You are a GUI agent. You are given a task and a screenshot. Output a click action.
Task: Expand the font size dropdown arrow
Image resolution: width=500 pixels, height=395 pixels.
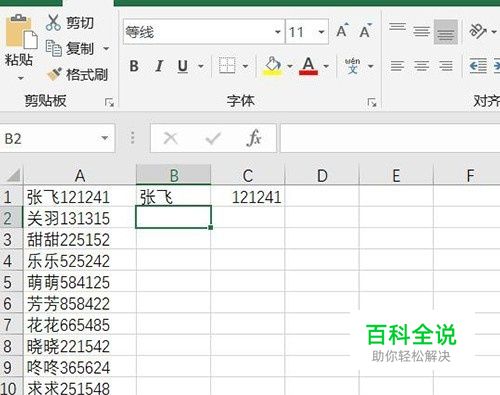point(321,32)
